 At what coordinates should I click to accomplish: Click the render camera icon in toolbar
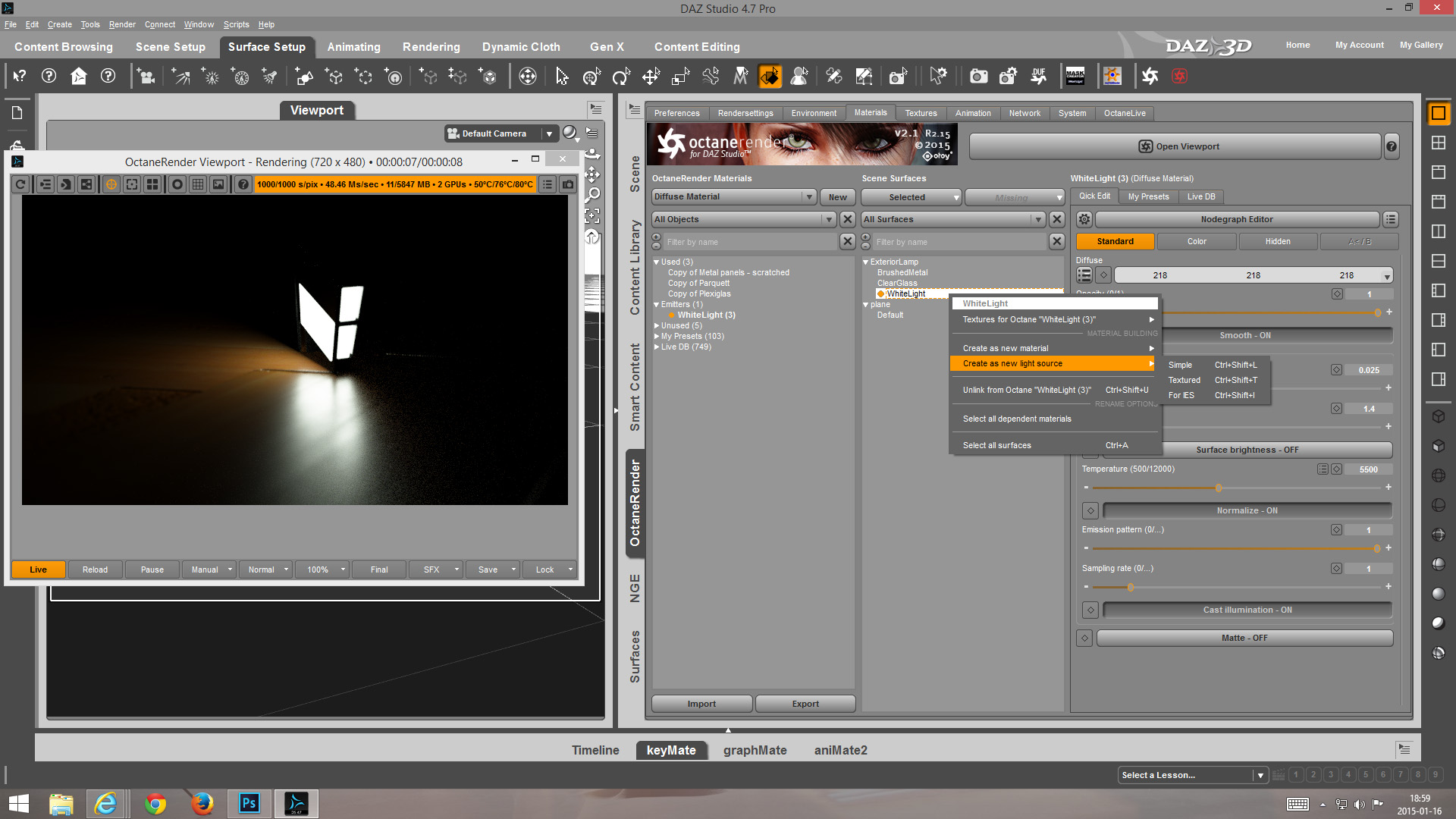[x=978, y=76]
